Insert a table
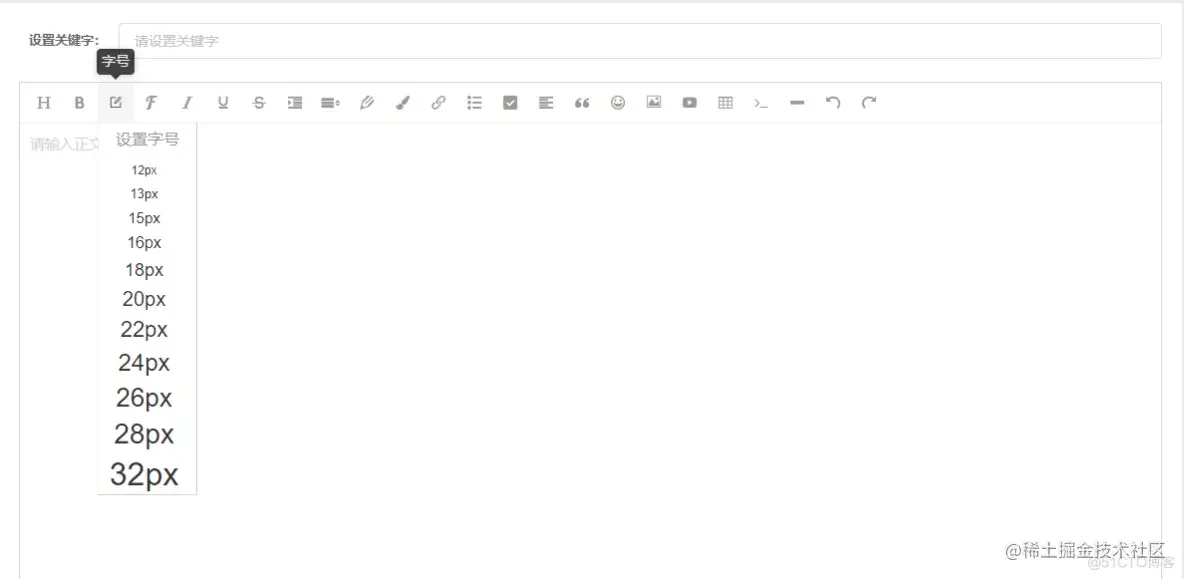 point(726,103)
